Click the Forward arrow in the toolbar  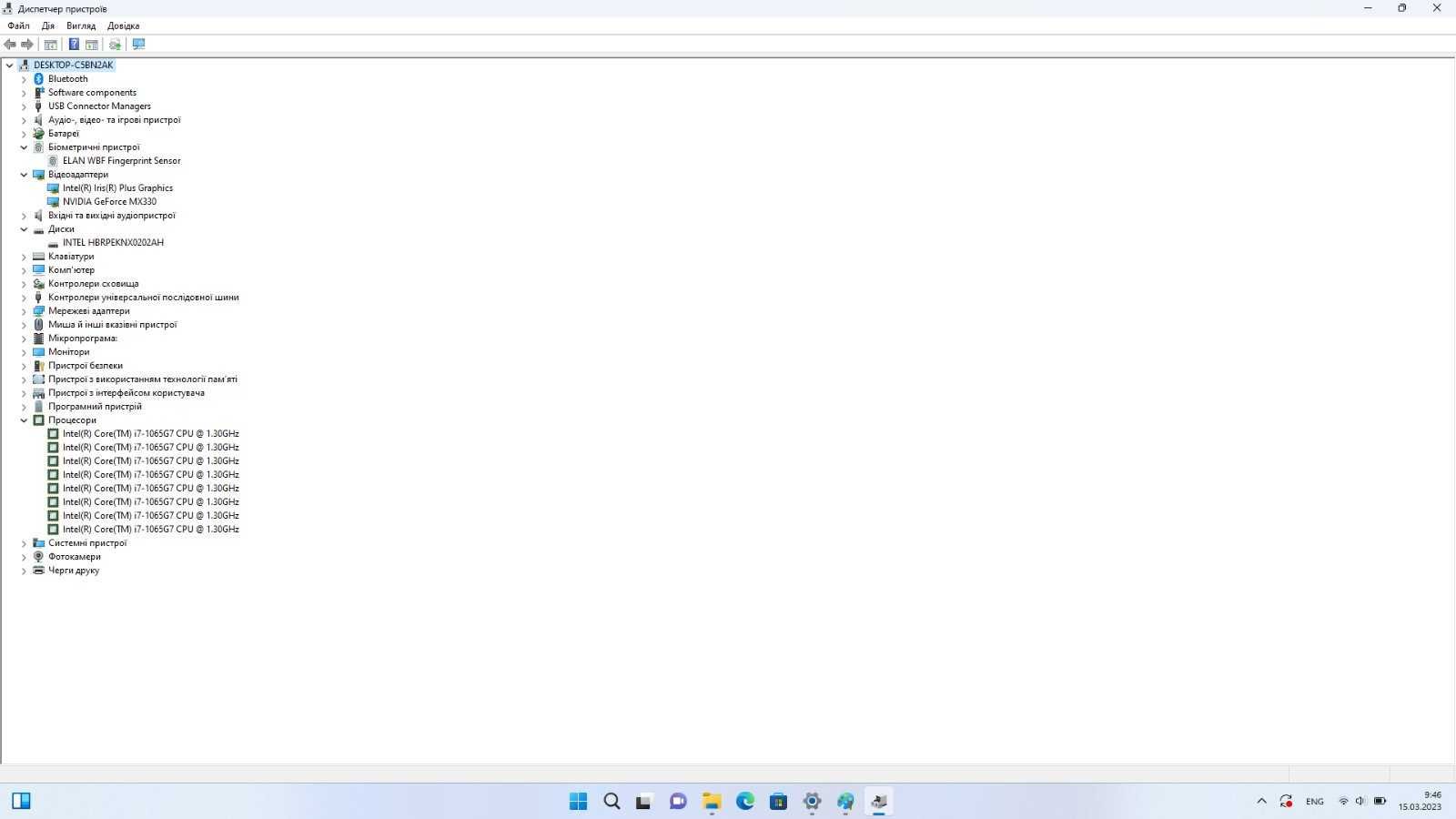(27, 44)
